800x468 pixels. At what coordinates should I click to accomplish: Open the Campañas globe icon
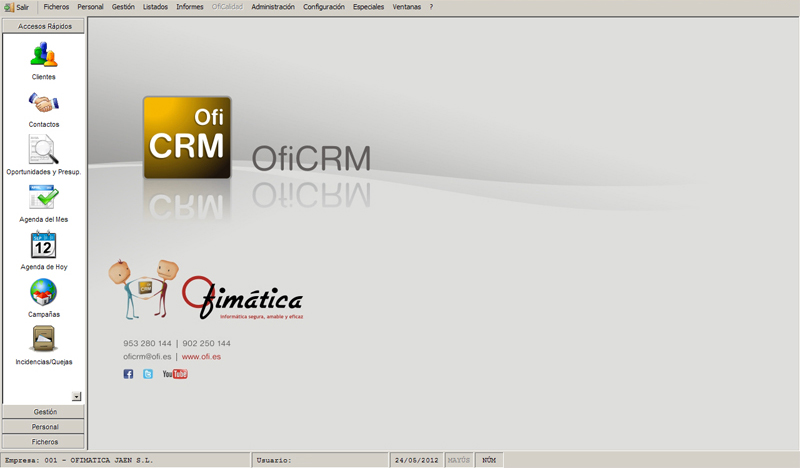tap(43, 292)
